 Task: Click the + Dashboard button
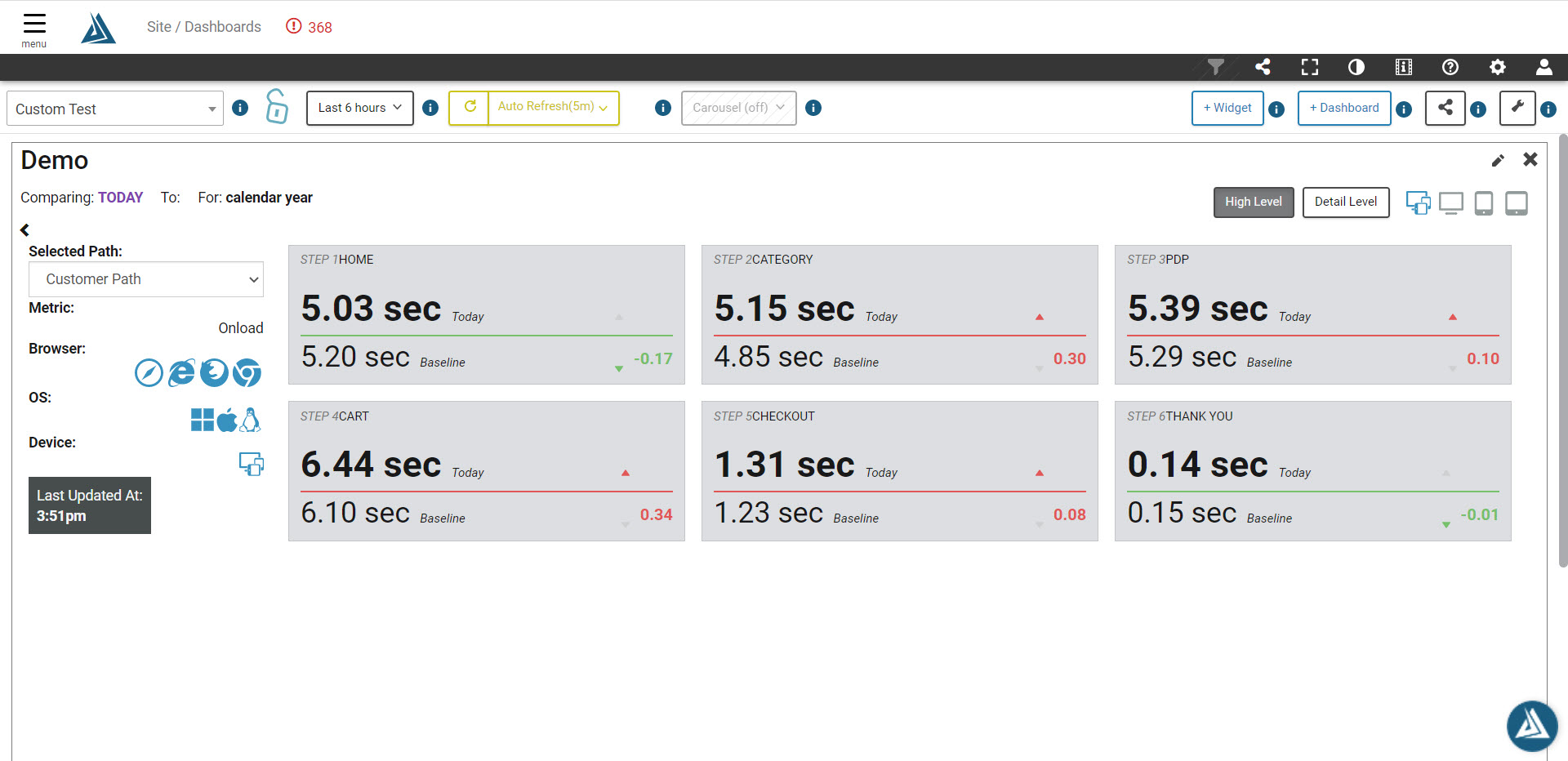click(x=1344, y=108)
